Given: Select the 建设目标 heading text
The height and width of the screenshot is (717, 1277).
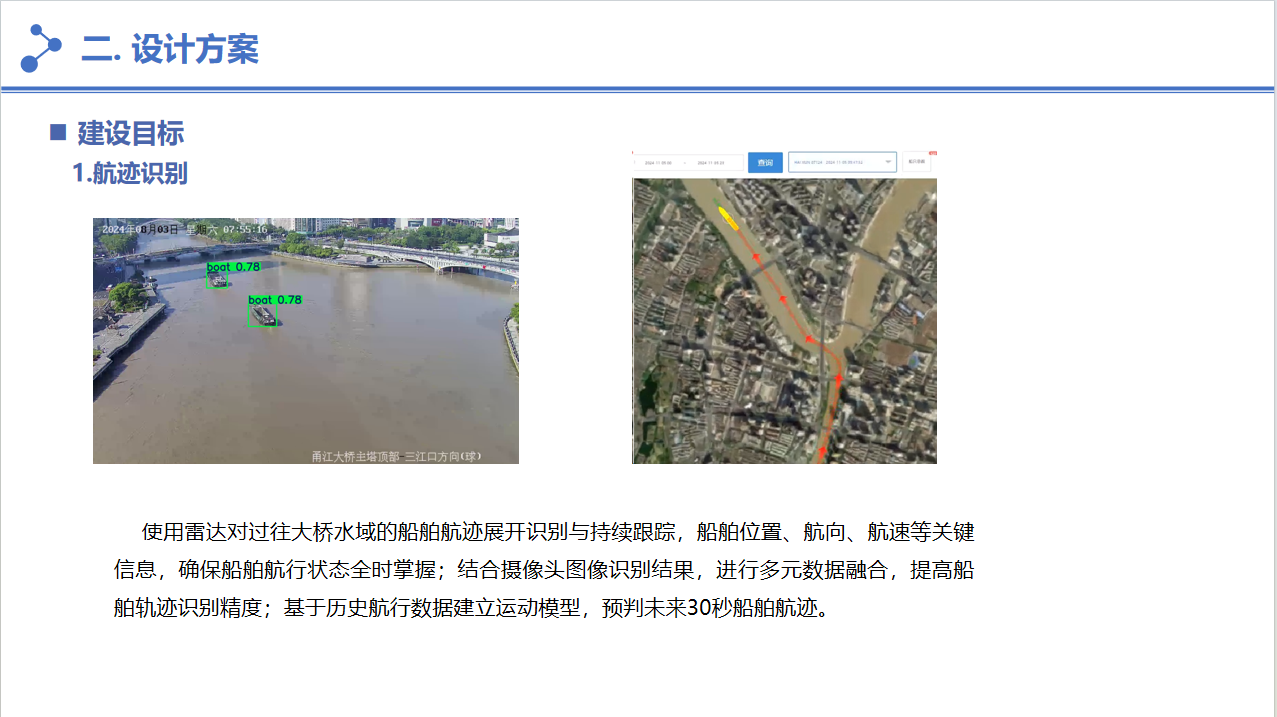Looking at the screenshot, I should [130, 133].
